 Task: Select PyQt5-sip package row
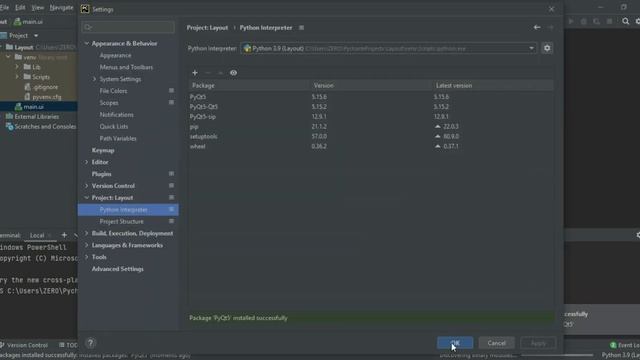(371, 117)
